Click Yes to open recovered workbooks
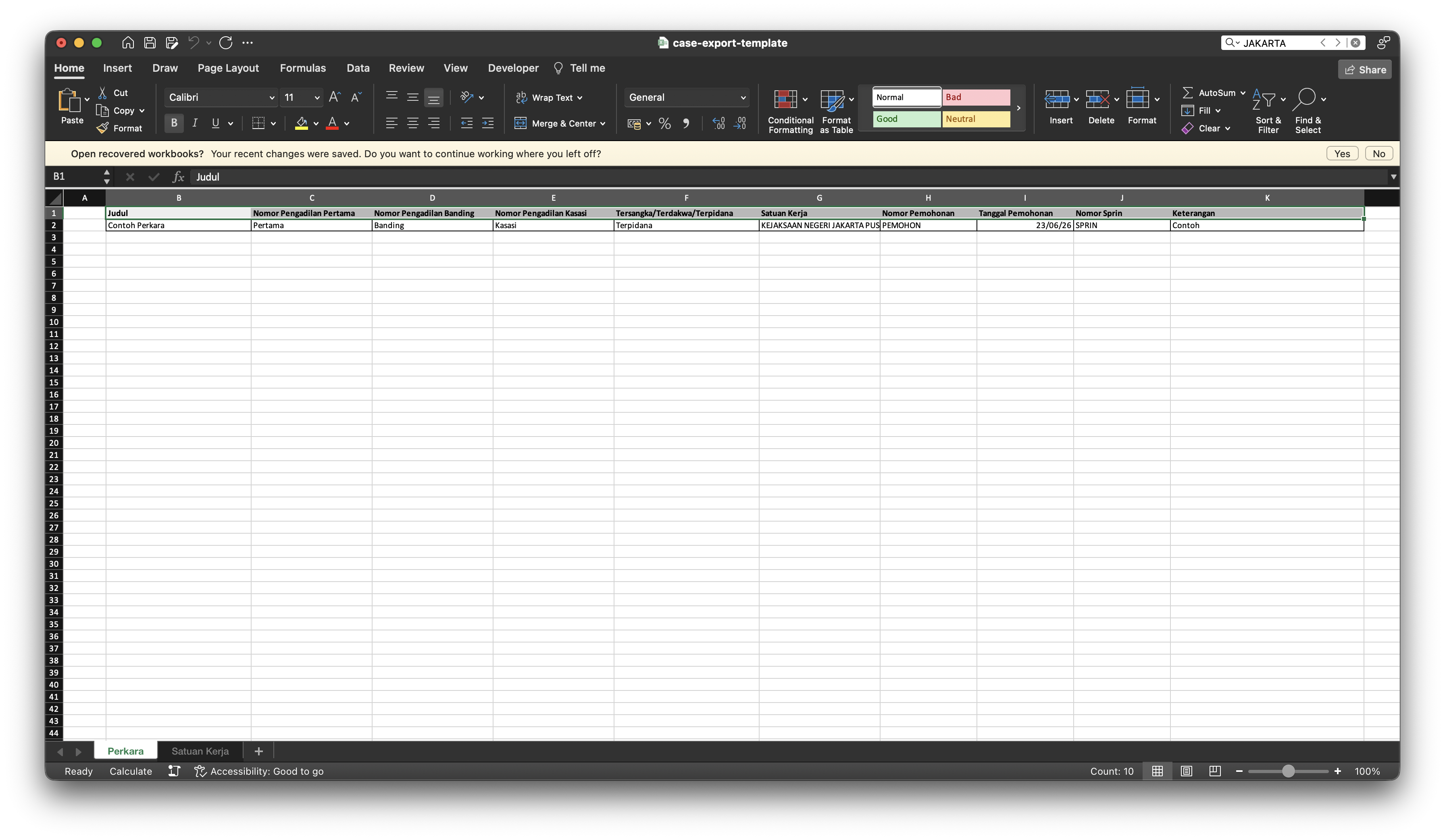The image size is (1445, 840). [x=1342, y=154]
